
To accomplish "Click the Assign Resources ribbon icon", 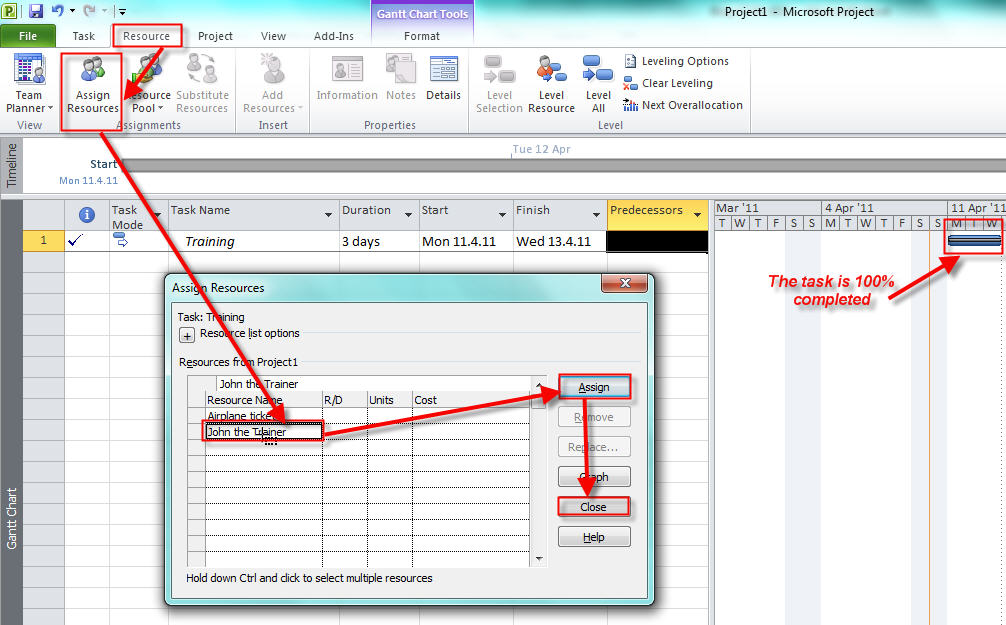I will (92, 84).
